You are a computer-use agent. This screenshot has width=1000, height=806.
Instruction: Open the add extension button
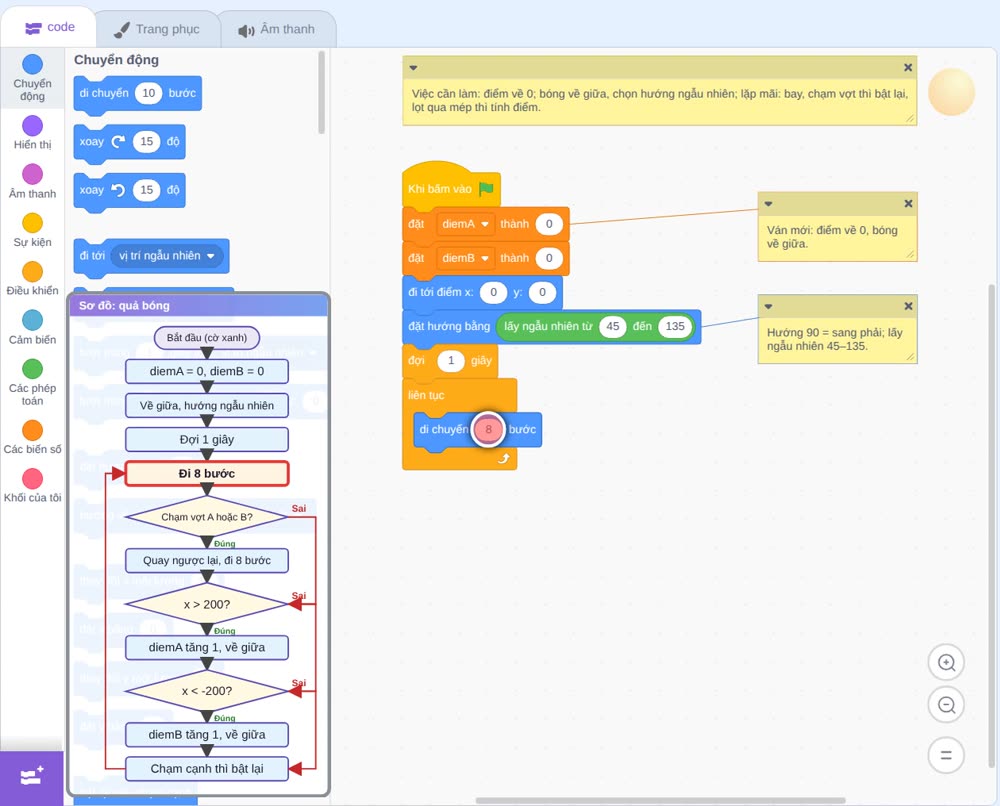(32, 776)
